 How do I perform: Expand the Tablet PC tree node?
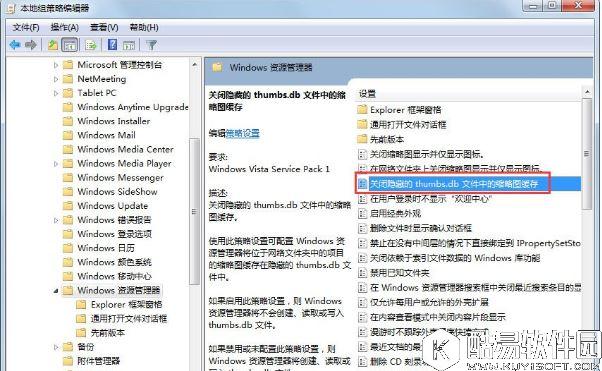pos(56,93)
